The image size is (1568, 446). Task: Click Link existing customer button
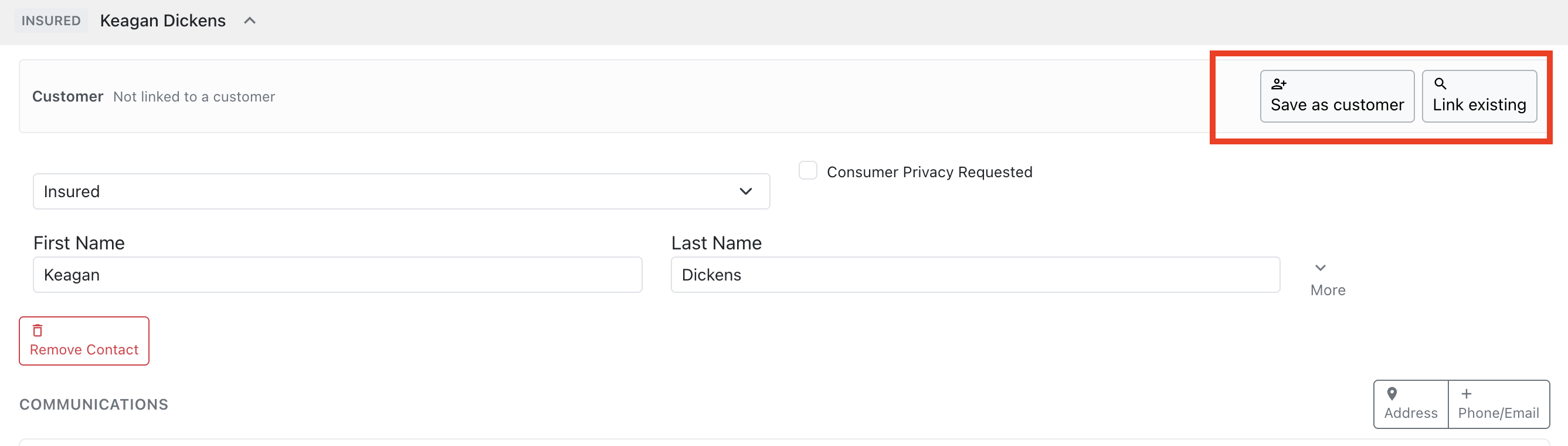coord(1479,96)
